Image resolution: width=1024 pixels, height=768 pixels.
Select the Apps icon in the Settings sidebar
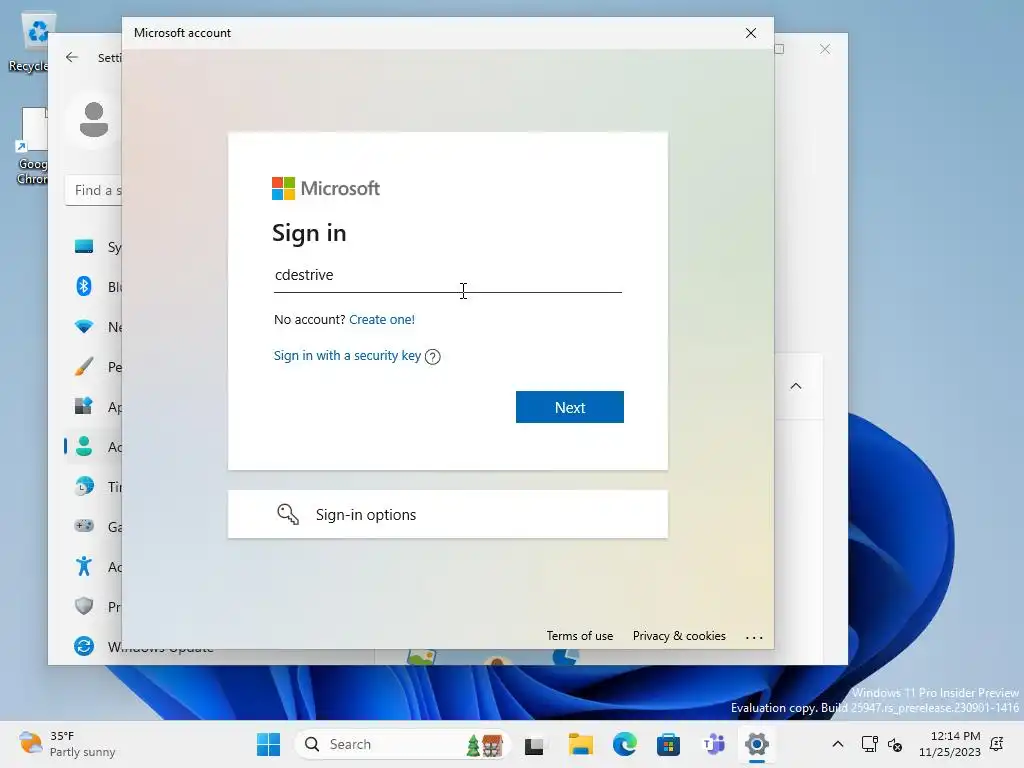tap(84, 406)
